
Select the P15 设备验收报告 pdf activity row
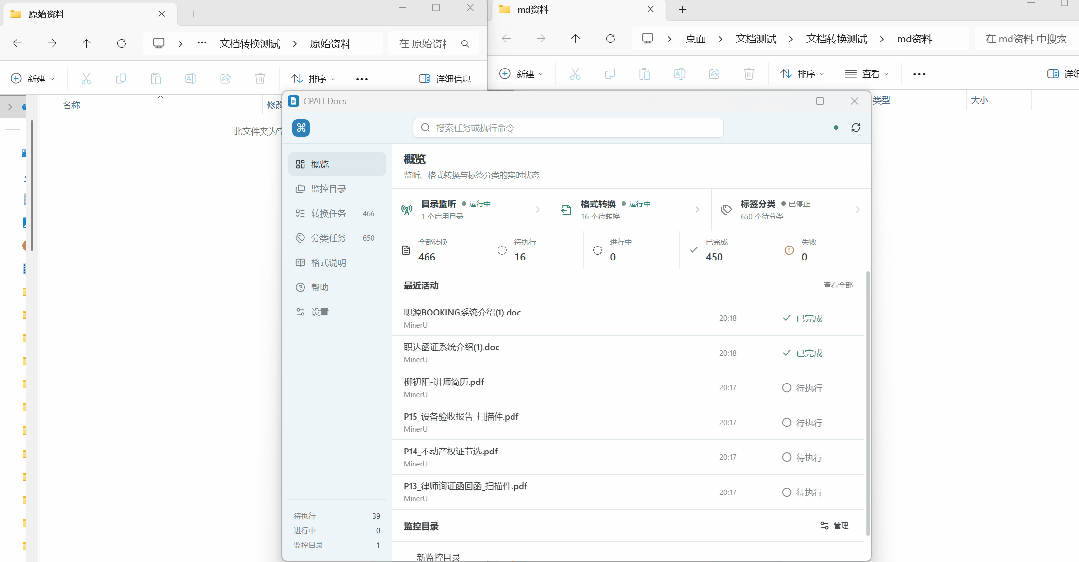(x=628, y=422)
